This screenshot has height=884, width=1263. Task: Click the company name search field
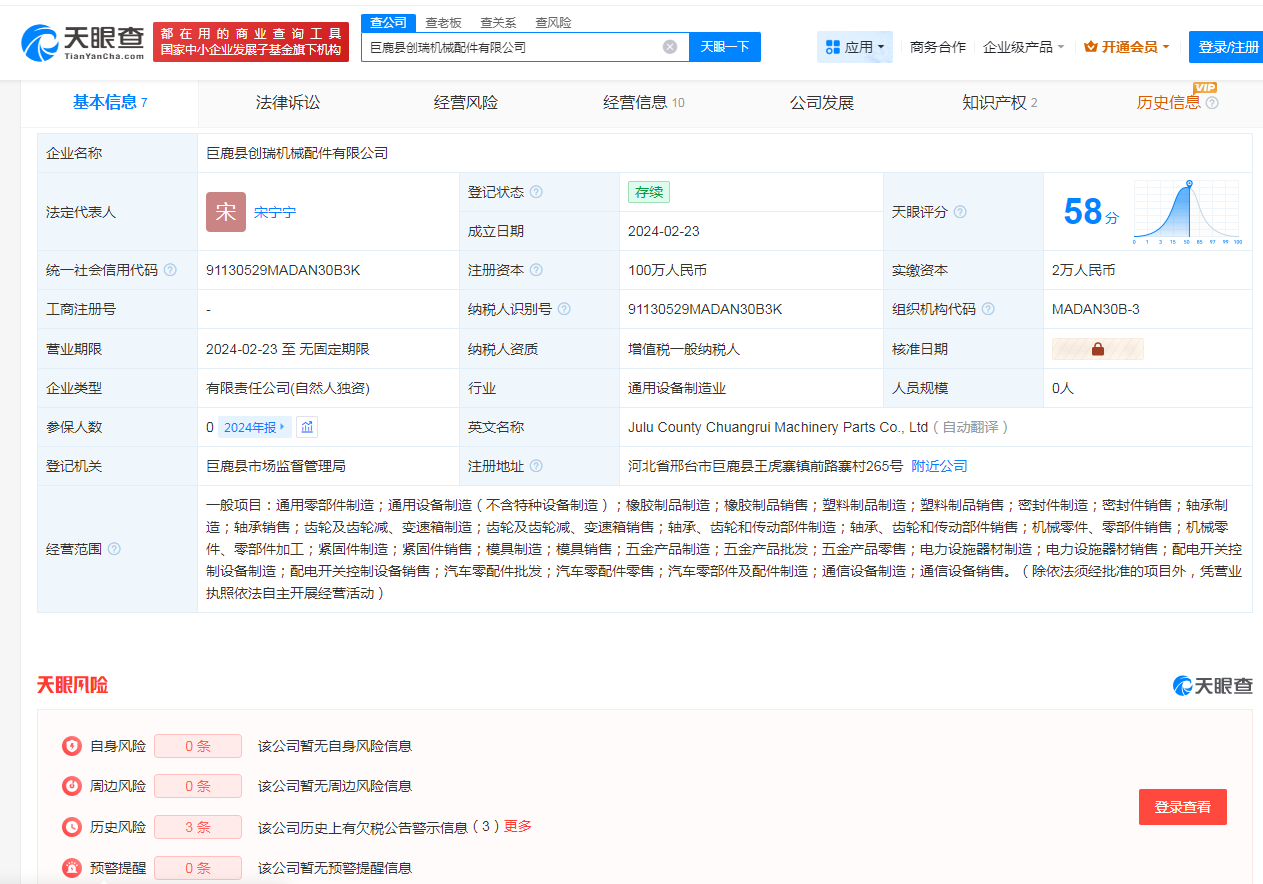tap(510, 47)
